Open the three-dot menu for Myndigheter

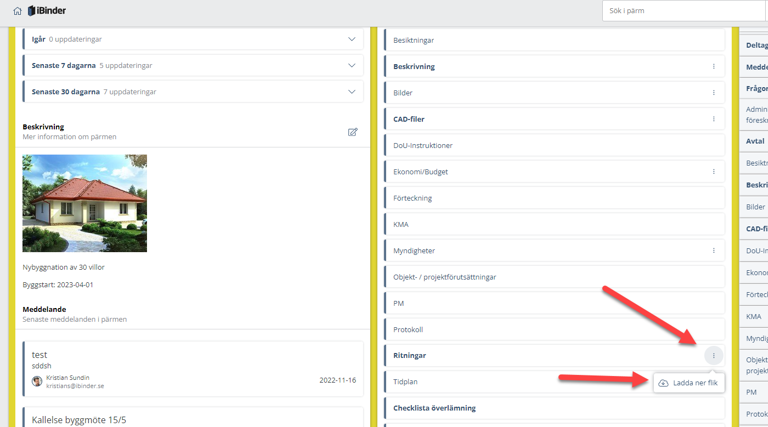click(714, 251)
